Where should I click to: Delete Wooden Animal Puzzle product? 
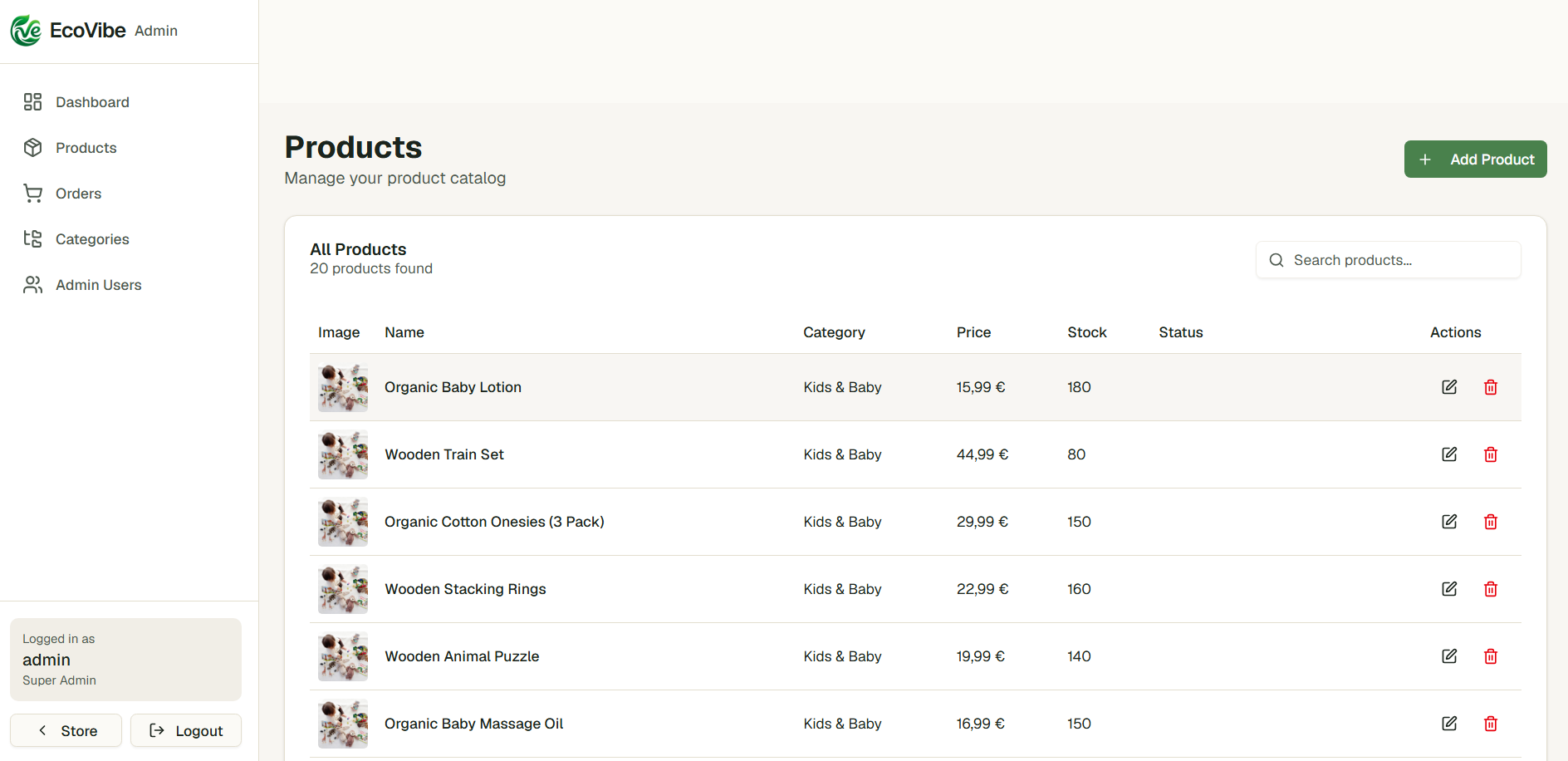pos(1491,656)
